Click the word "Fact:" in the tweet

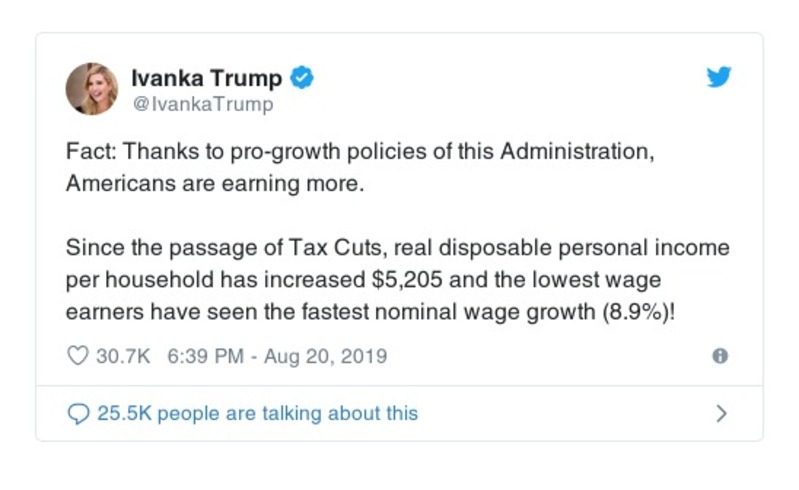[91, 153]
